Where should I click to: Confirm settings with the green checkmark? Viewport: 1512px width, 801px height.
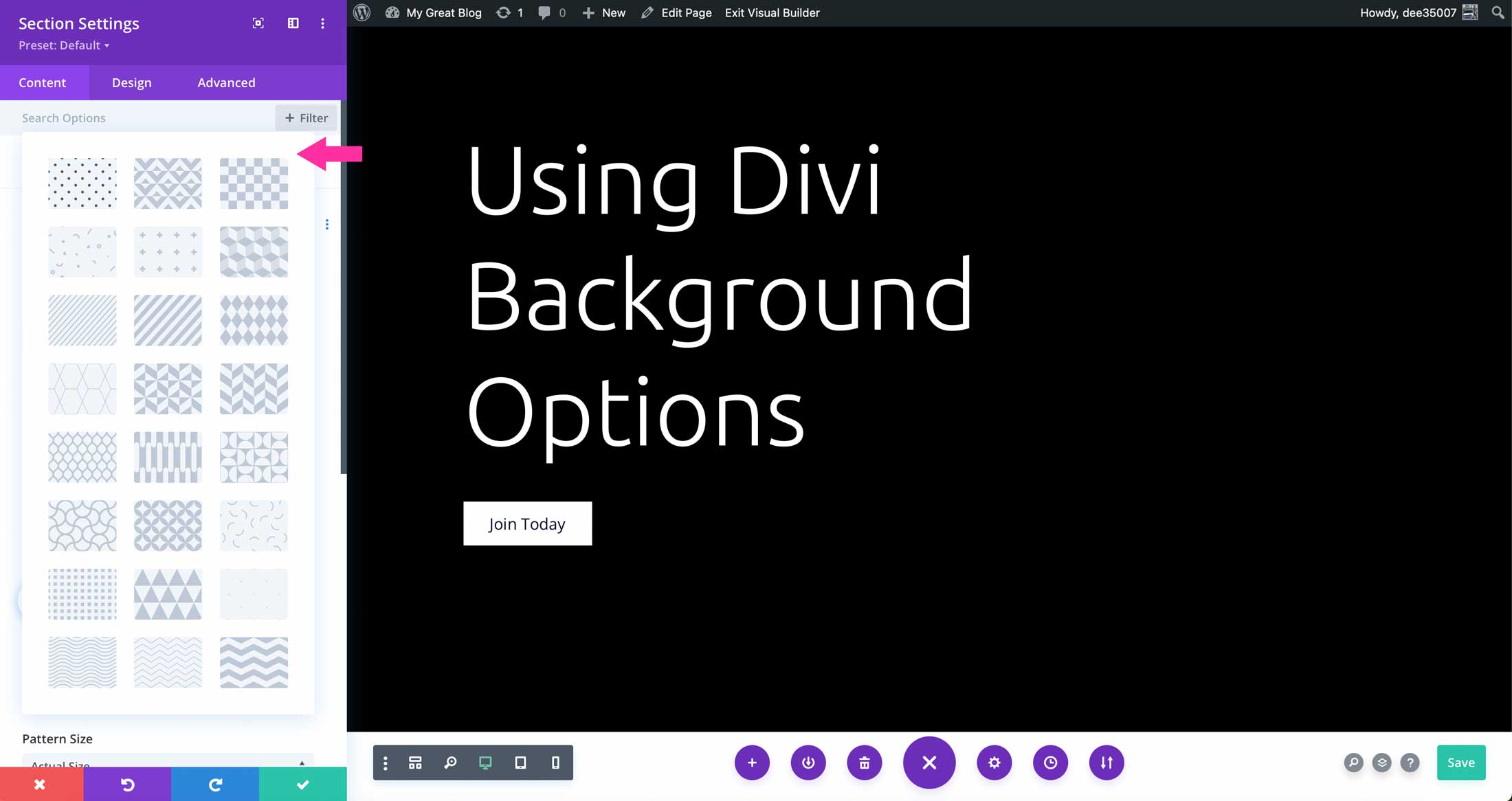pyautogui.click(x=302, y=784)
